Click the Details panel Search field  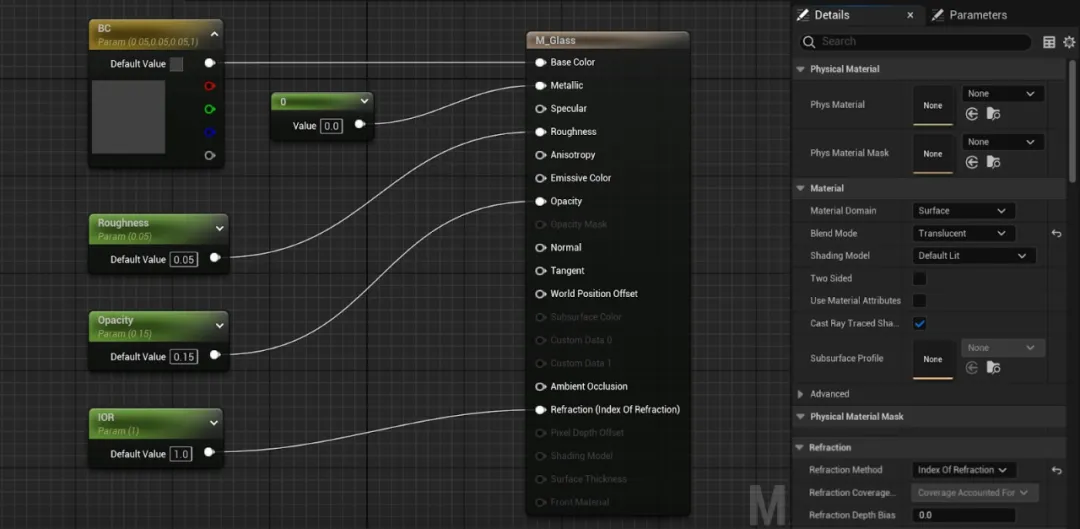coord(915,42)
